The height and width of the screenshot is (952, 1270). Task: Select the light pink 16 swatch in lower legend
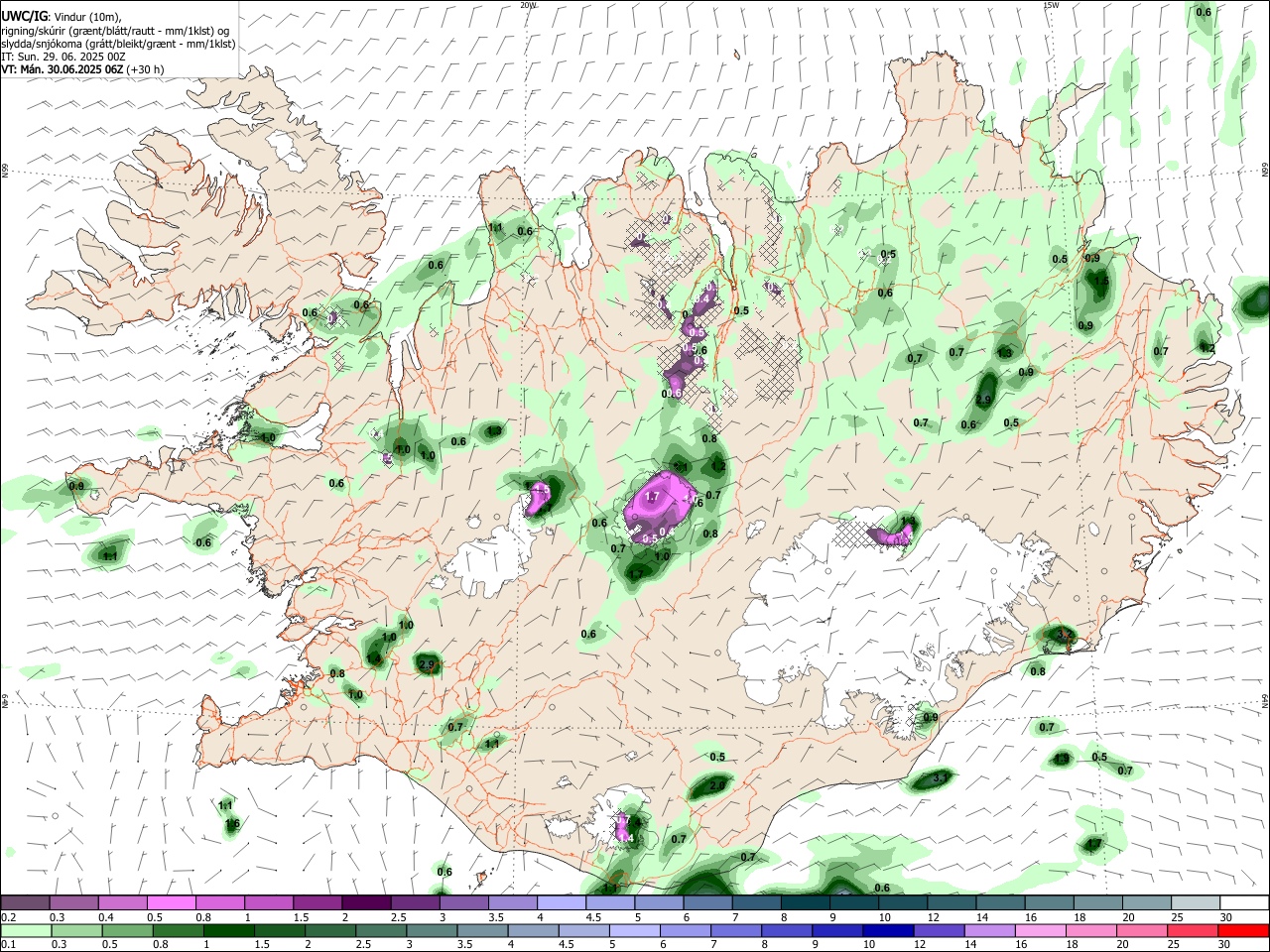pyautogui.click(x=1042, y=930)
